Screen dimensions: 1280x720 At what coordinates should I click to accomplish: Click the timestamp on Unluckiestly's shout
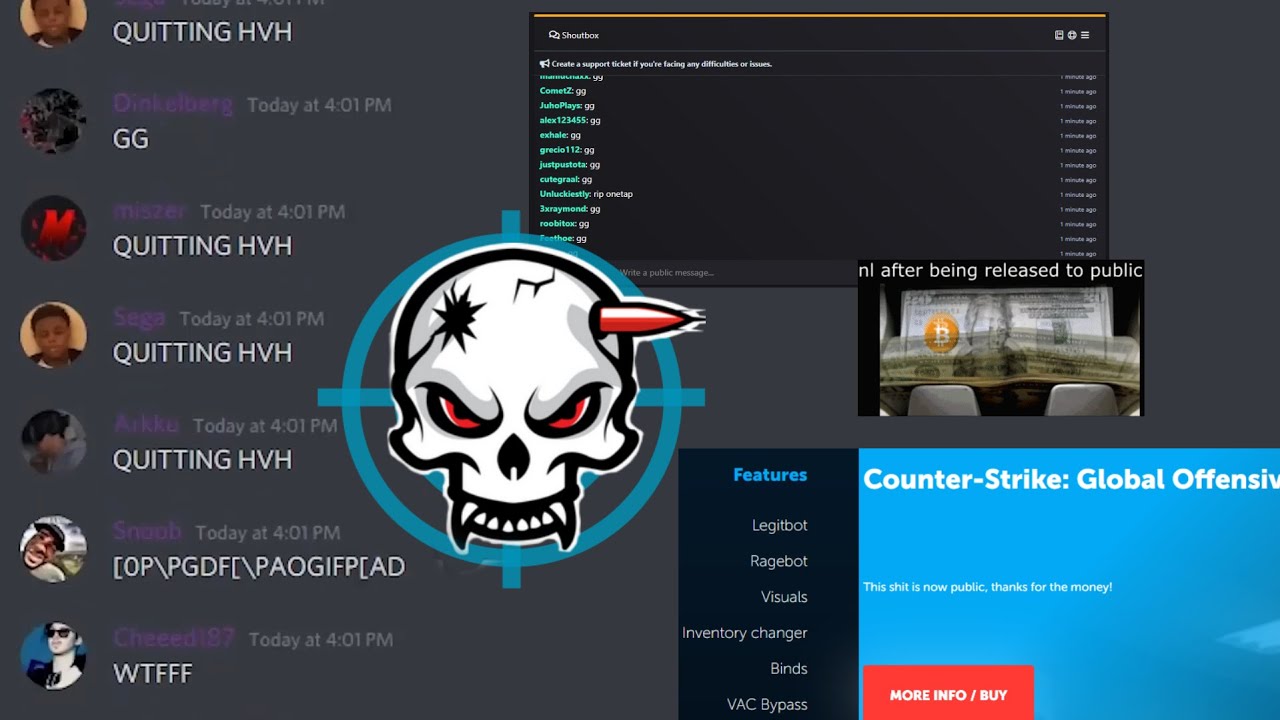(x=1078, y=194)
